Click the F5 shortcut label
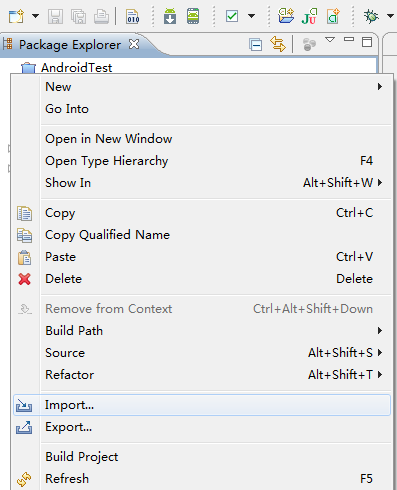397x490 pixels. (366, 479)
